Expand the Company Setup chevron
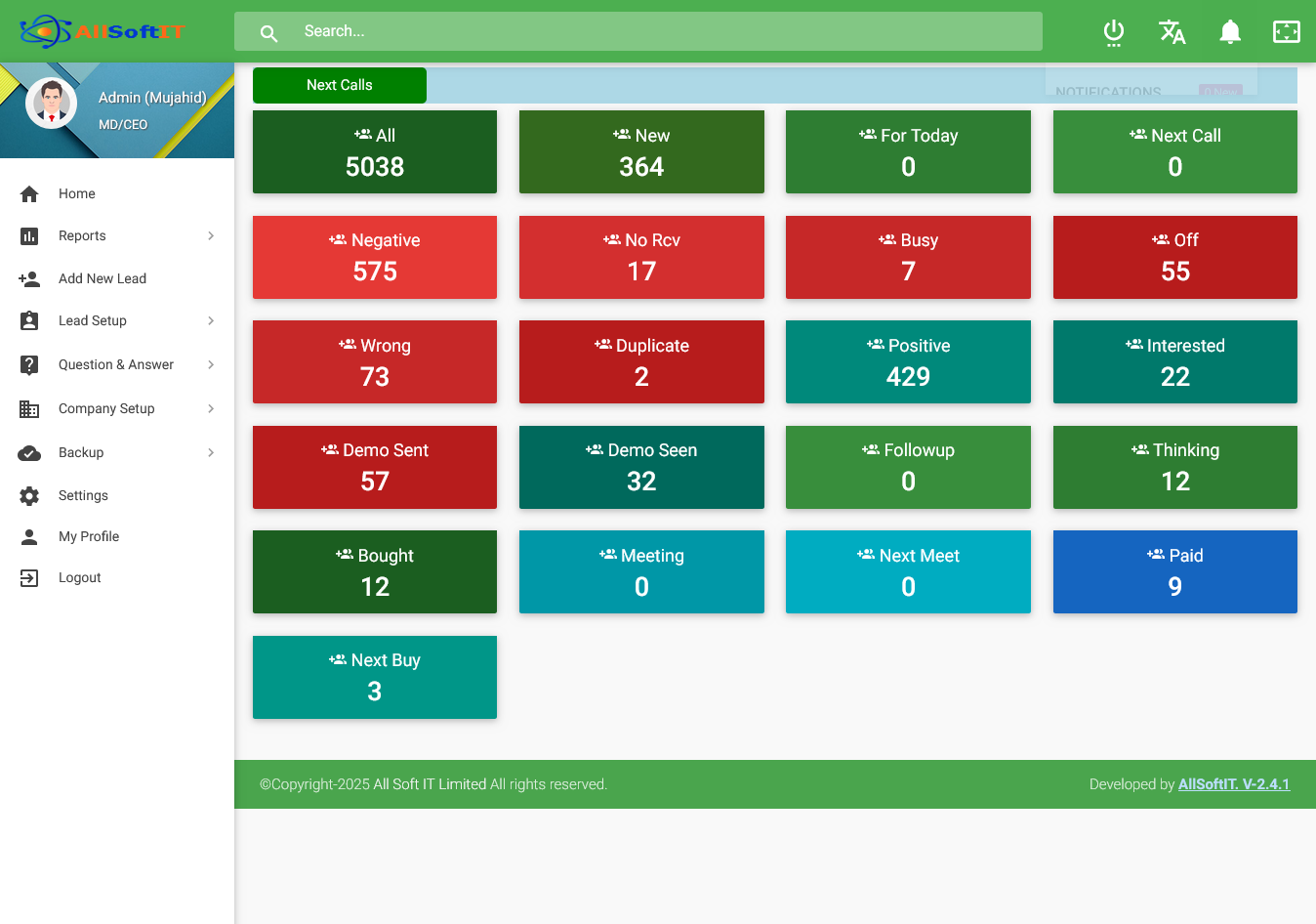 pyautogui.click(x=211, y=409)
